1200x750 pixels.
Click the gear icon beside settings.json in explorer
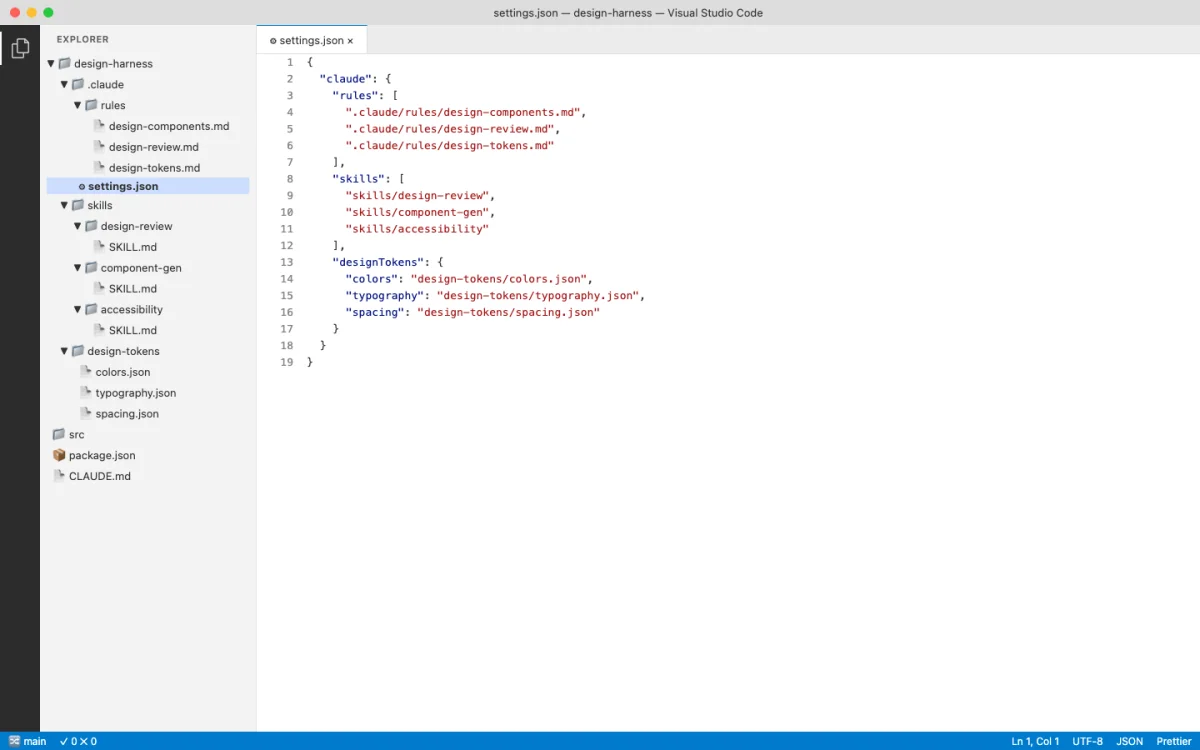[x=82, y=187]
